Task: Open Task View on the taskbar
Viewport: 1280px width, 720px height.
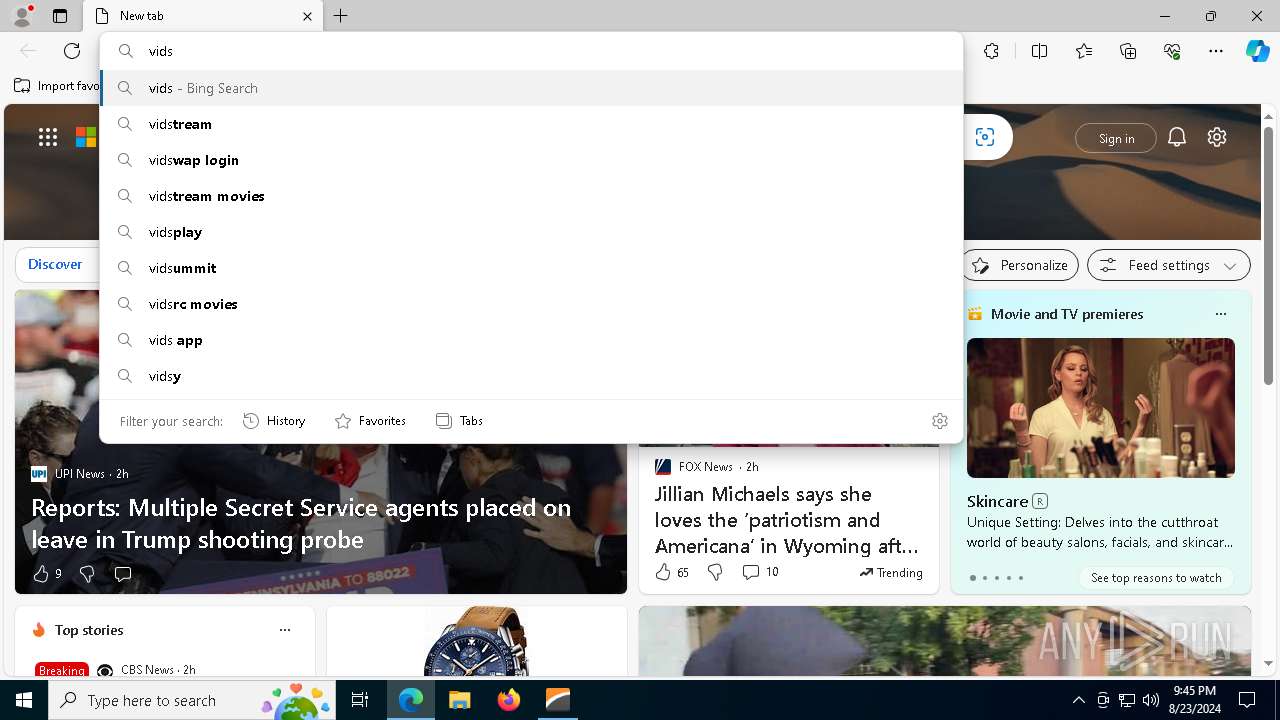Action: point(360,700)
